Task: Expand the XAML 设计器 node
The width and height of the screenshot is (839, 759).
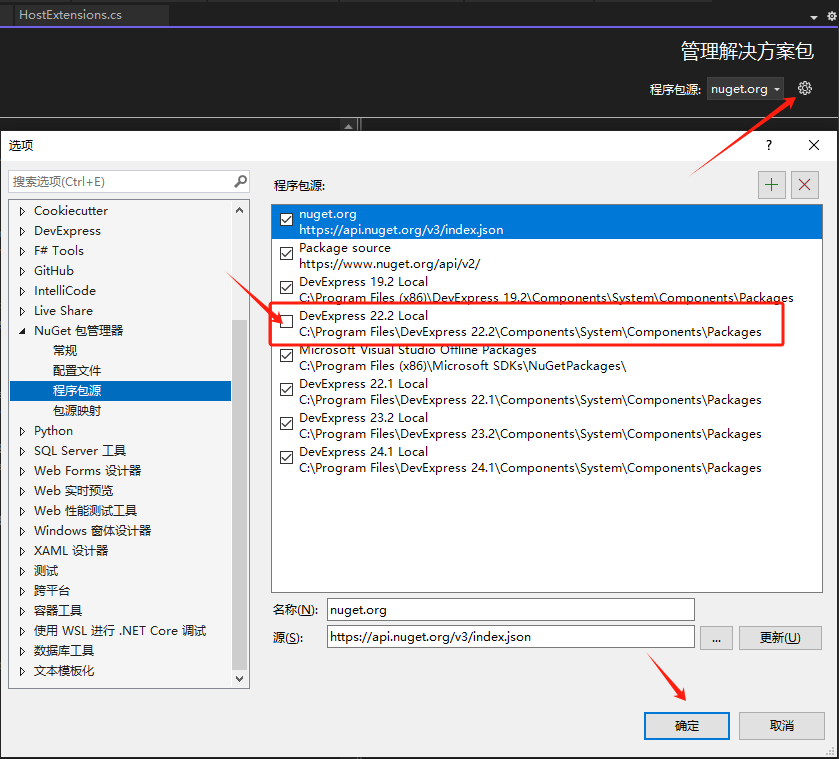Action: (22, 551)
